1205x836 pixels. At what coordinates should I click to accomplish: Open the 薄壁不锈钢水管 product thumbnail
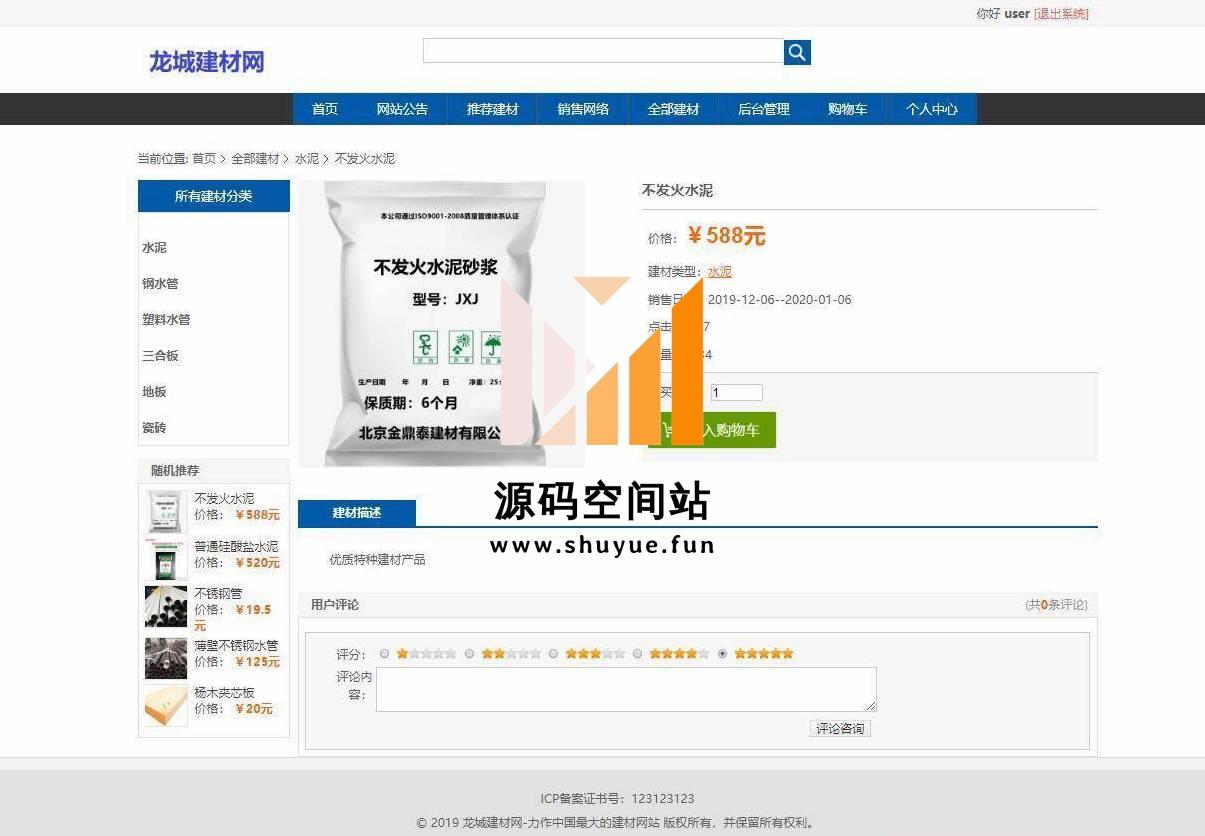click(165, 658)
